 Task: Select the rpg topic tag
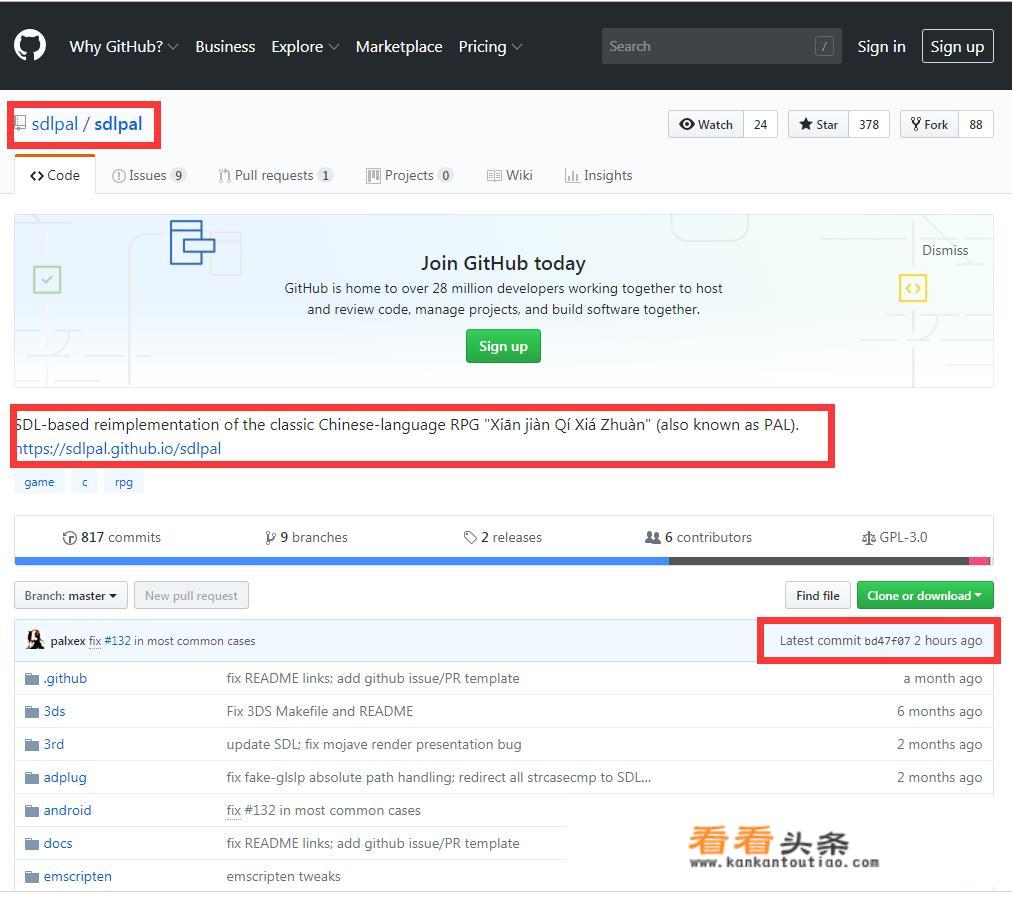124,482
